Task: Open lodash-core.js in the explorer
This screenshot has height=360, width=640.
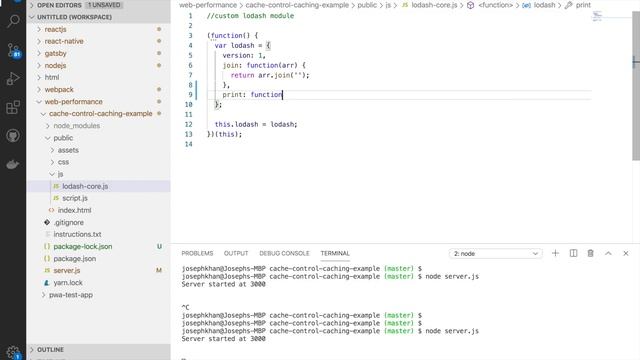Action: coord(85,186)
